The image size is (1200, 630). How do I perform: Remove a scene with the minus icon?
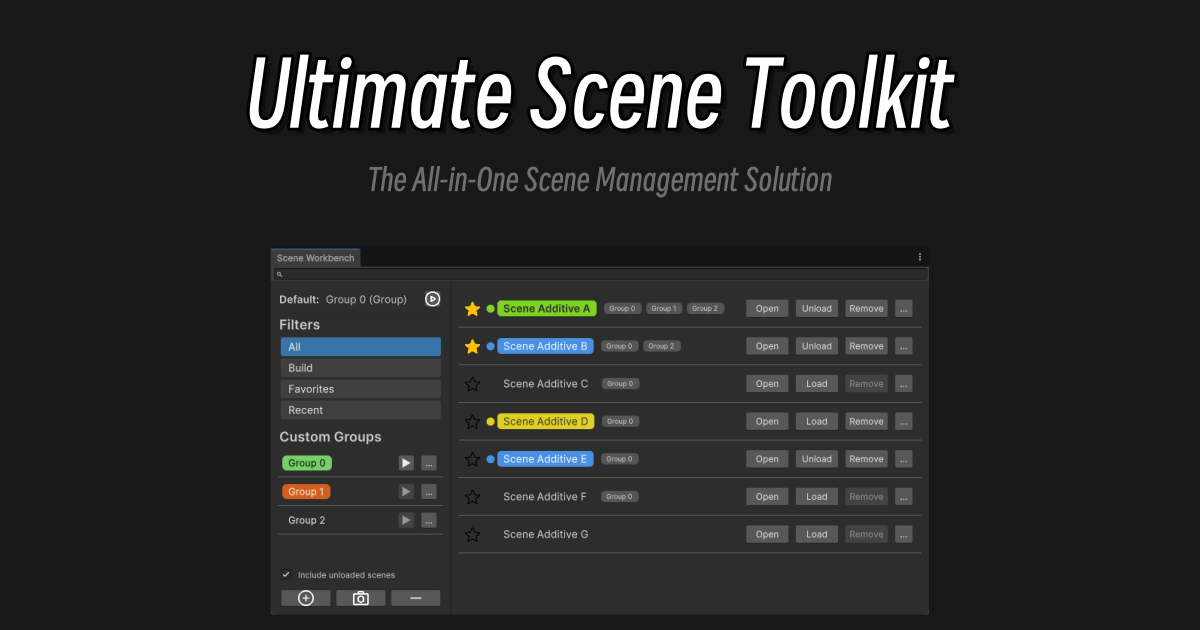click(416, 597)
